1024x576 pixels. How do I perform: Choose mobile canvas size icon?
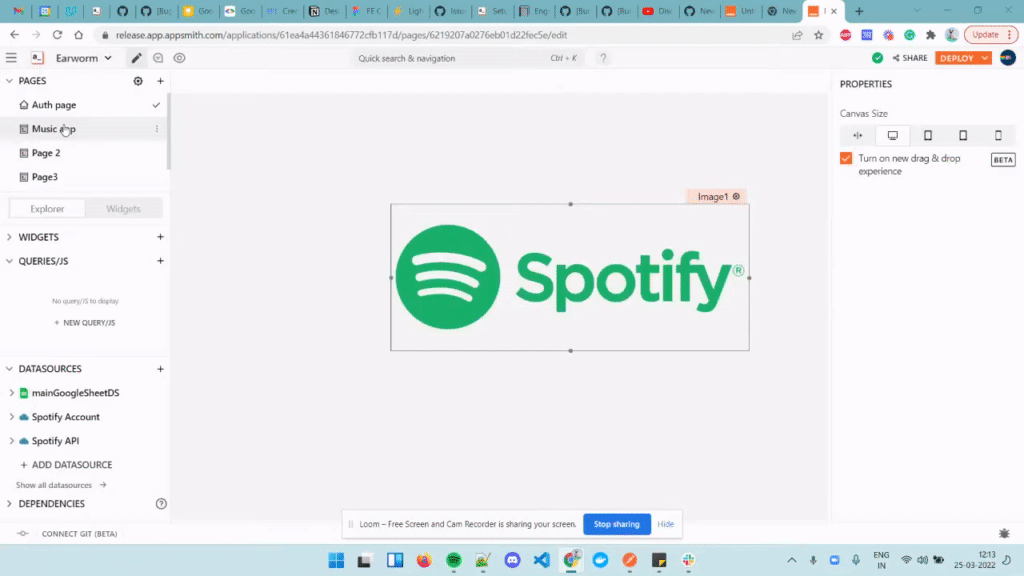[x=999, y=136]
